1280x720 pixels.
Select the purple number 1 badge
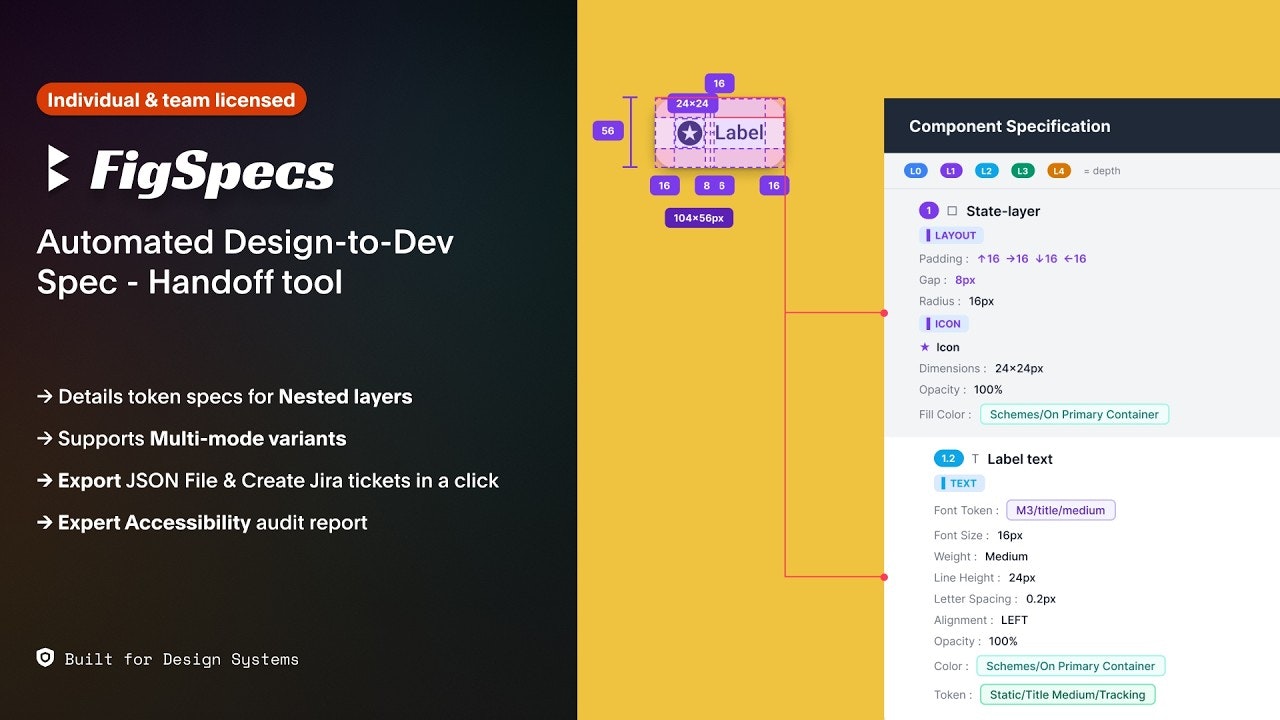pos(929,211)
